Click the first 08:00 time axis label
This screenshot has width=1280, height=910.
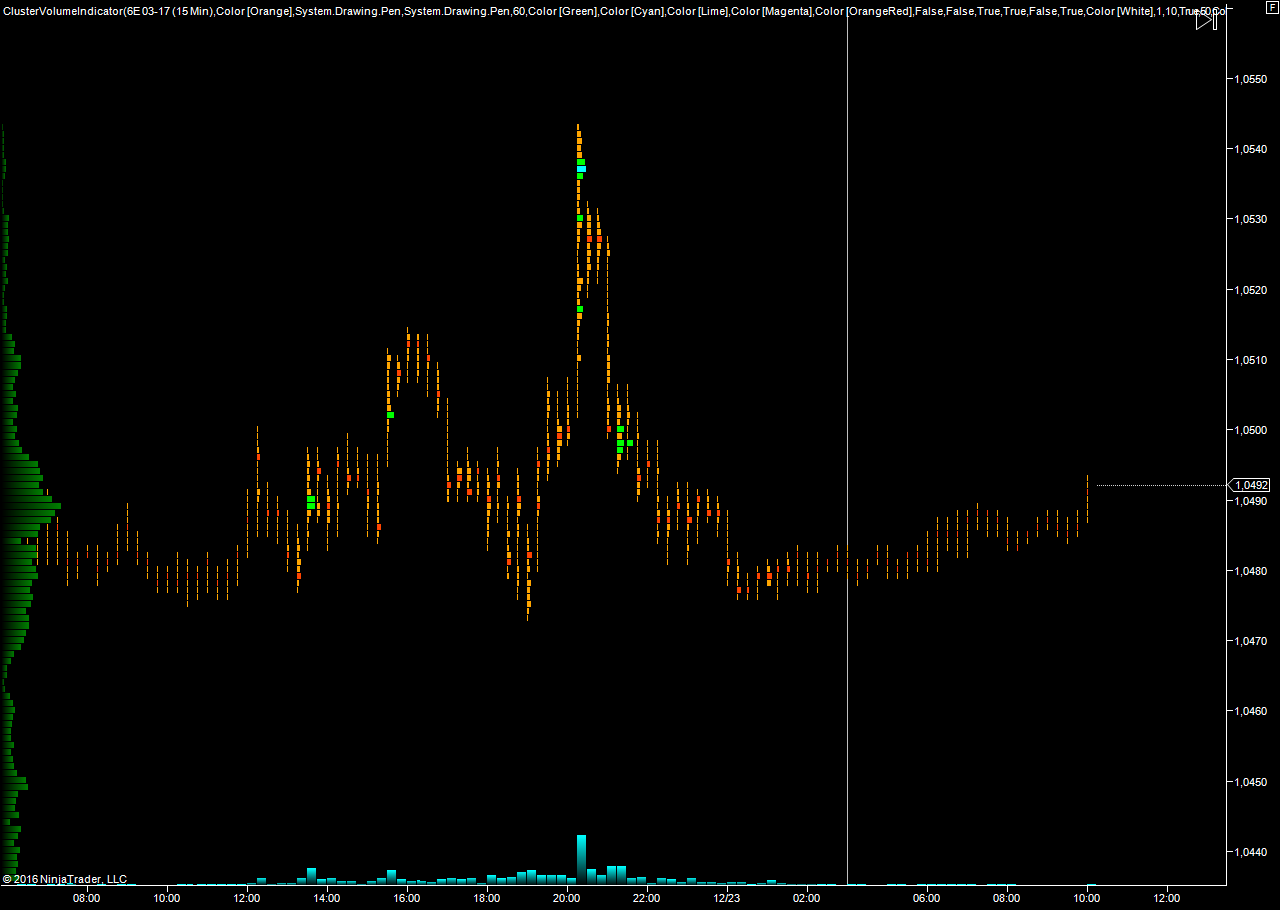coord(87,898)
